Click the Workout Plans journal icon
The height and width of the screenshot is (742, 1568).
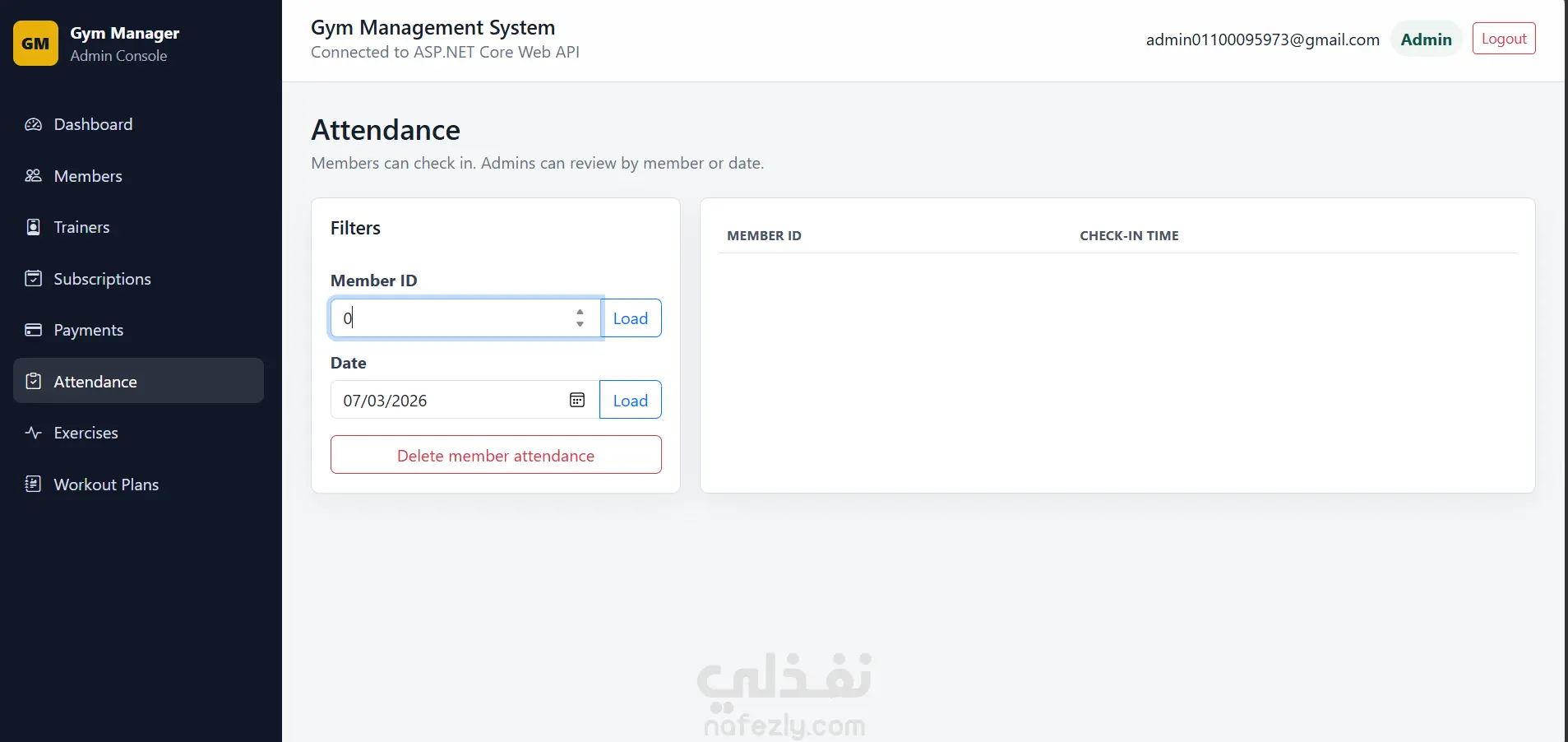tap(33, 485)
